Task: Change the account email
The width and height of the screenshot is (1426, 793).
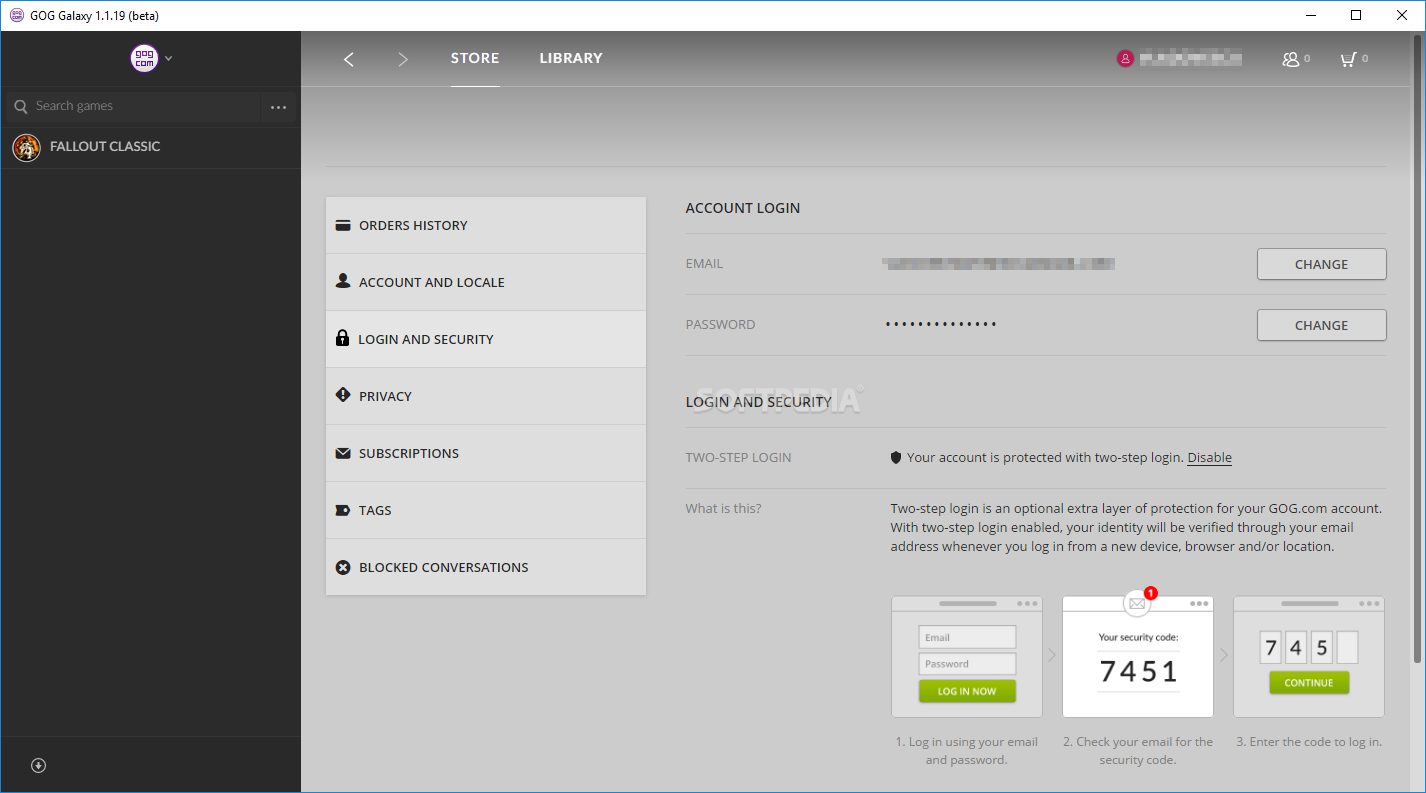Action: 1321,264
